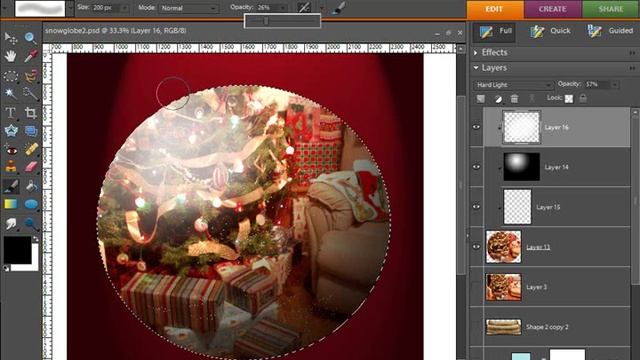Open the brush Size dropdown
The height and width of the screenshot is (360, 640).
124,8
